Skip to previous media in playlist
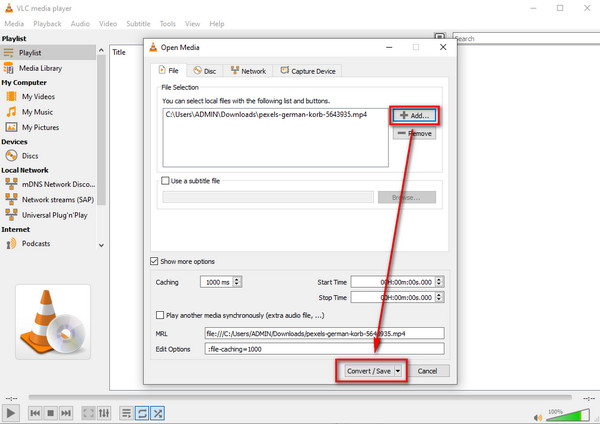The width and height of the screenshot is (600, 424). point(35,413)
